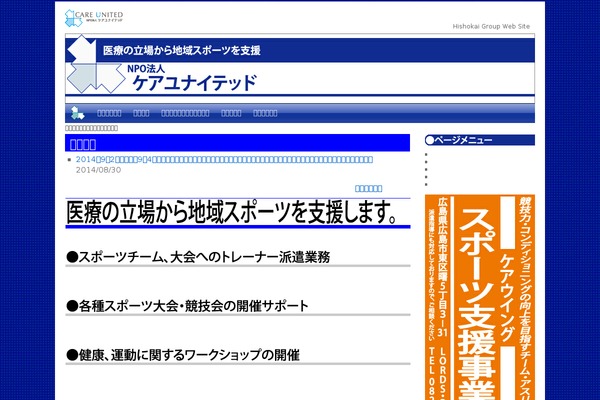Click 各種スポーツ大会・競技会の開催サポート heading

coord(238,306)
